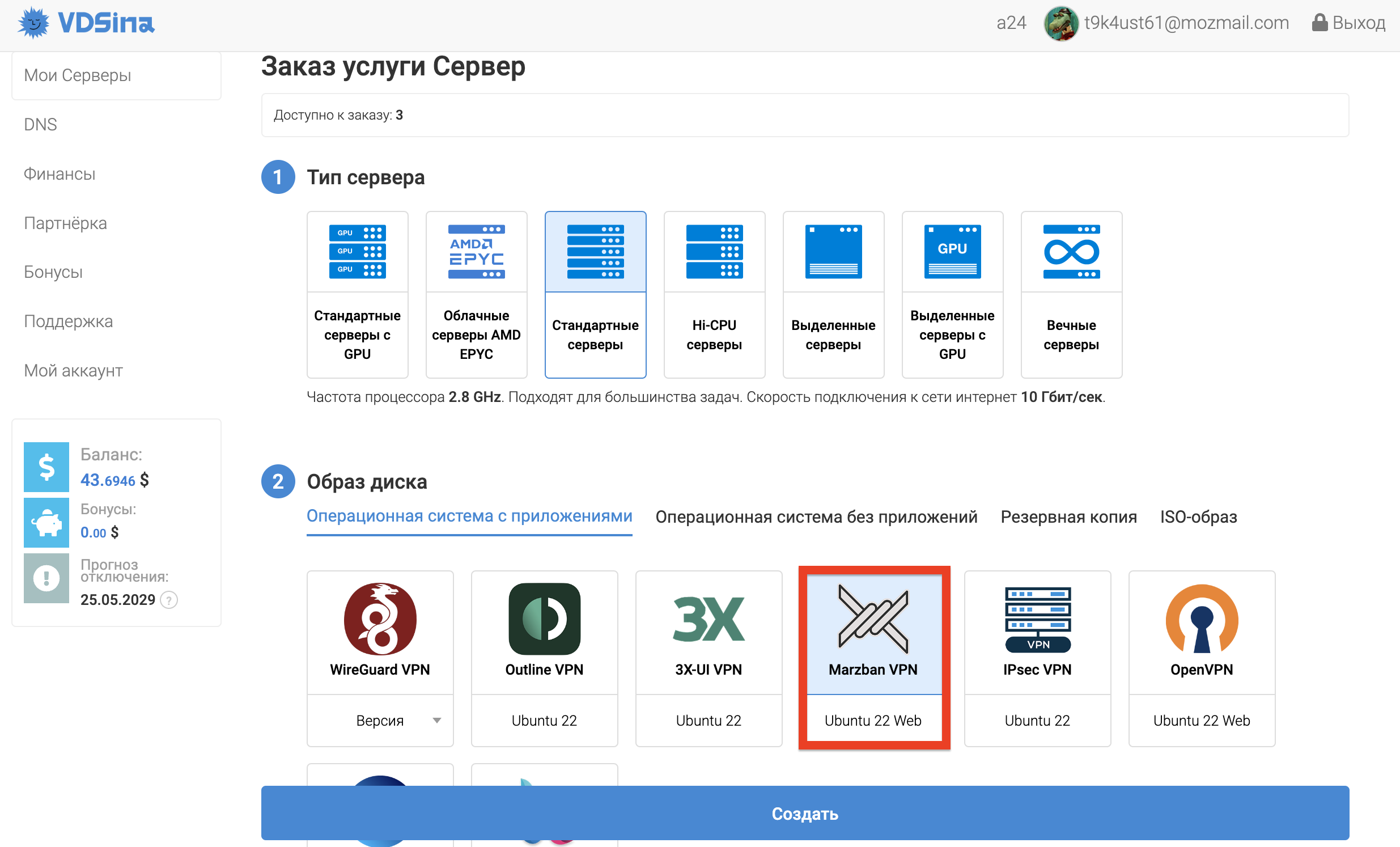
Task: Switch to Операционная система с приложениями tab
Action: (x=469, y=516)
